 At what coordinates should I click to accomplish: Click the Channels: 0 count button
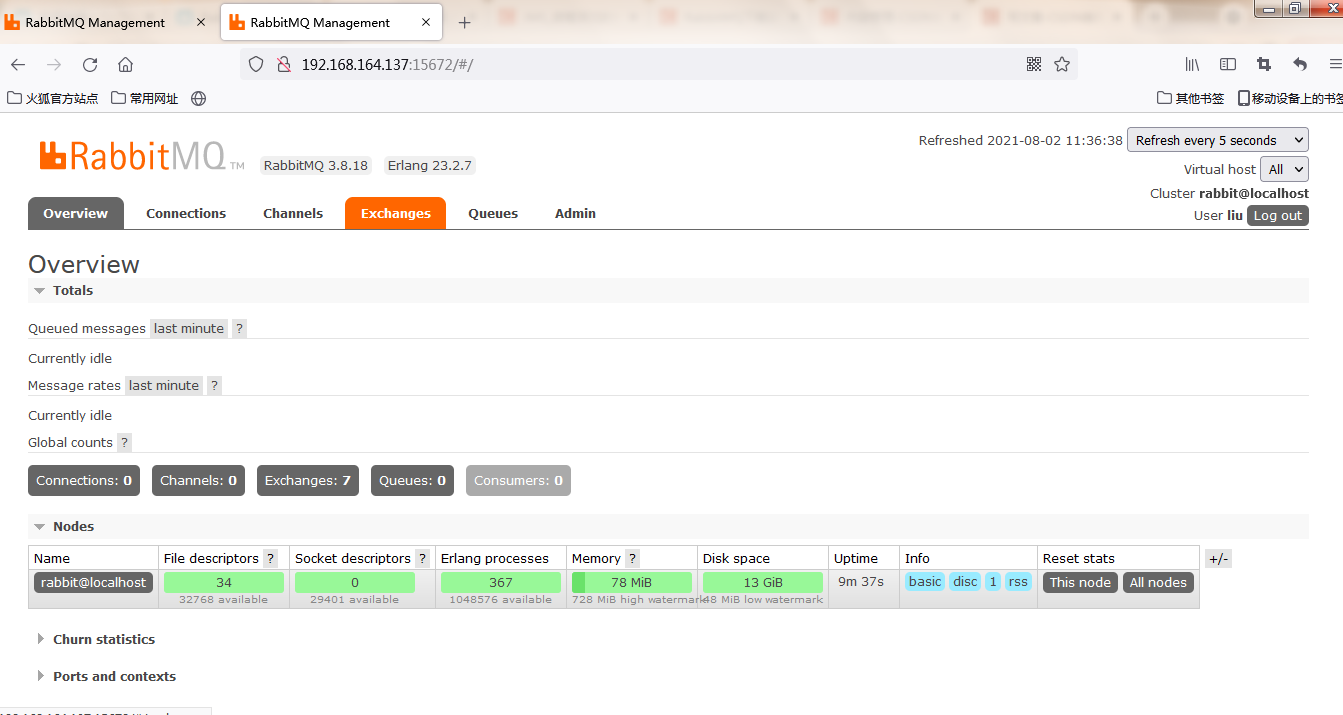pos(199,480)
